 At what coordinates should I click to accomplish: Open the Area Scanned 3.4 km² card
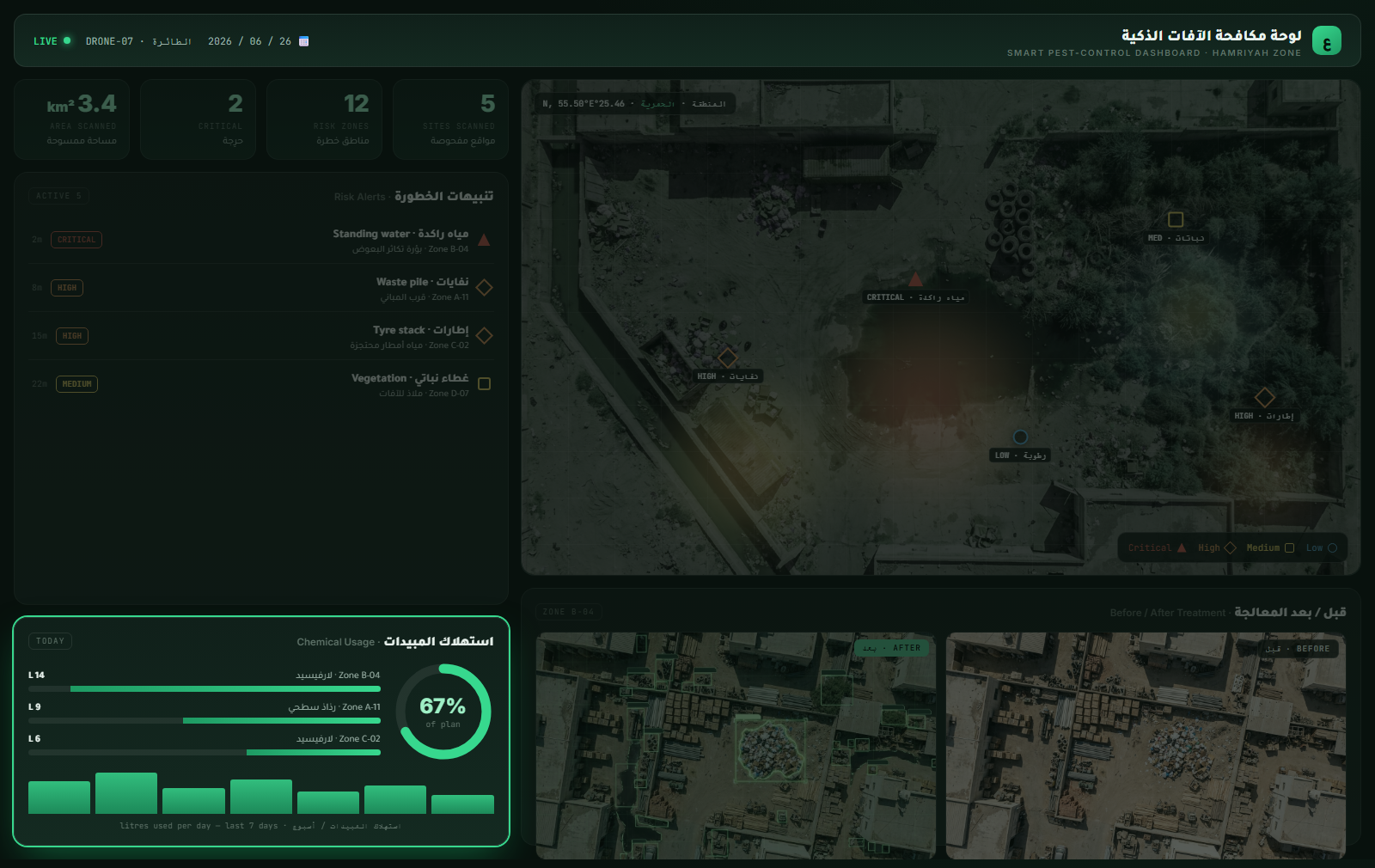coord(72,119)
